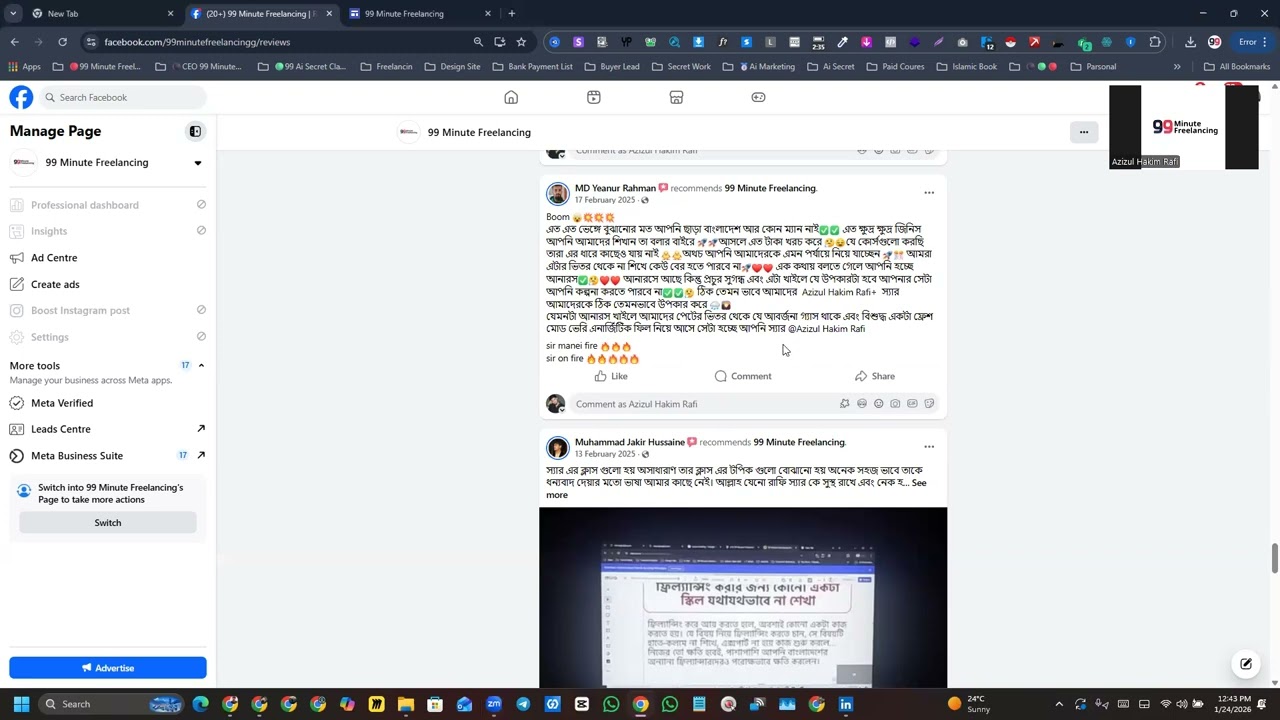Image resolution: width=1280 pixels, height=720 pixels.
Task: Like MD Yeanur Rahman's review
Action: coord(611,376)
